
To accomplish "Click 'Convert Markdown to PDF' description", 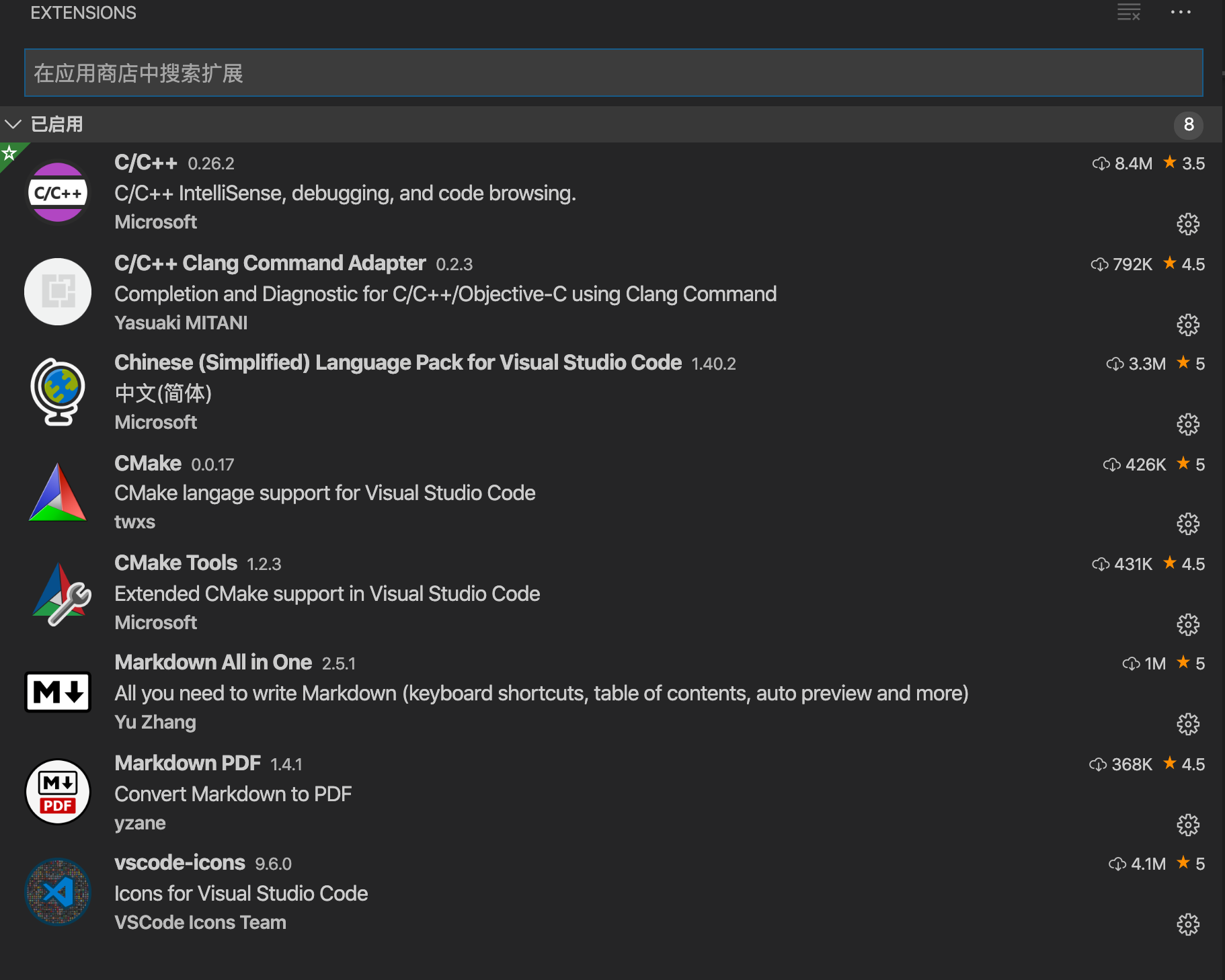I will 233,794.
